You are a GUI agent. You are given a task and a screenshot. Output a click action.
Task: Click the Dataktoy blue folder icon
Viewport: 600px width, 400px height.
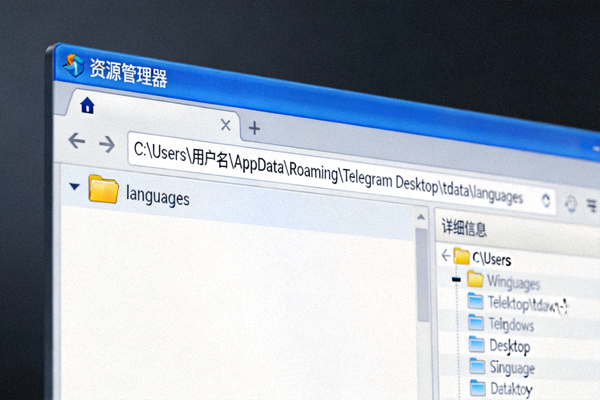(x=478, y=388)
